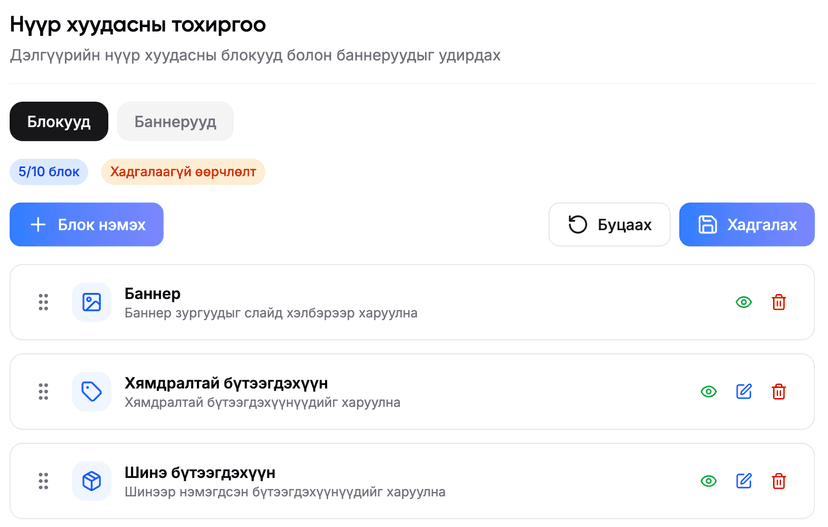The width and height of the screenshot is (828, 527).
Task: Edit the Шинэ бүтээгдэхүүн block
Action: (744, 481)
